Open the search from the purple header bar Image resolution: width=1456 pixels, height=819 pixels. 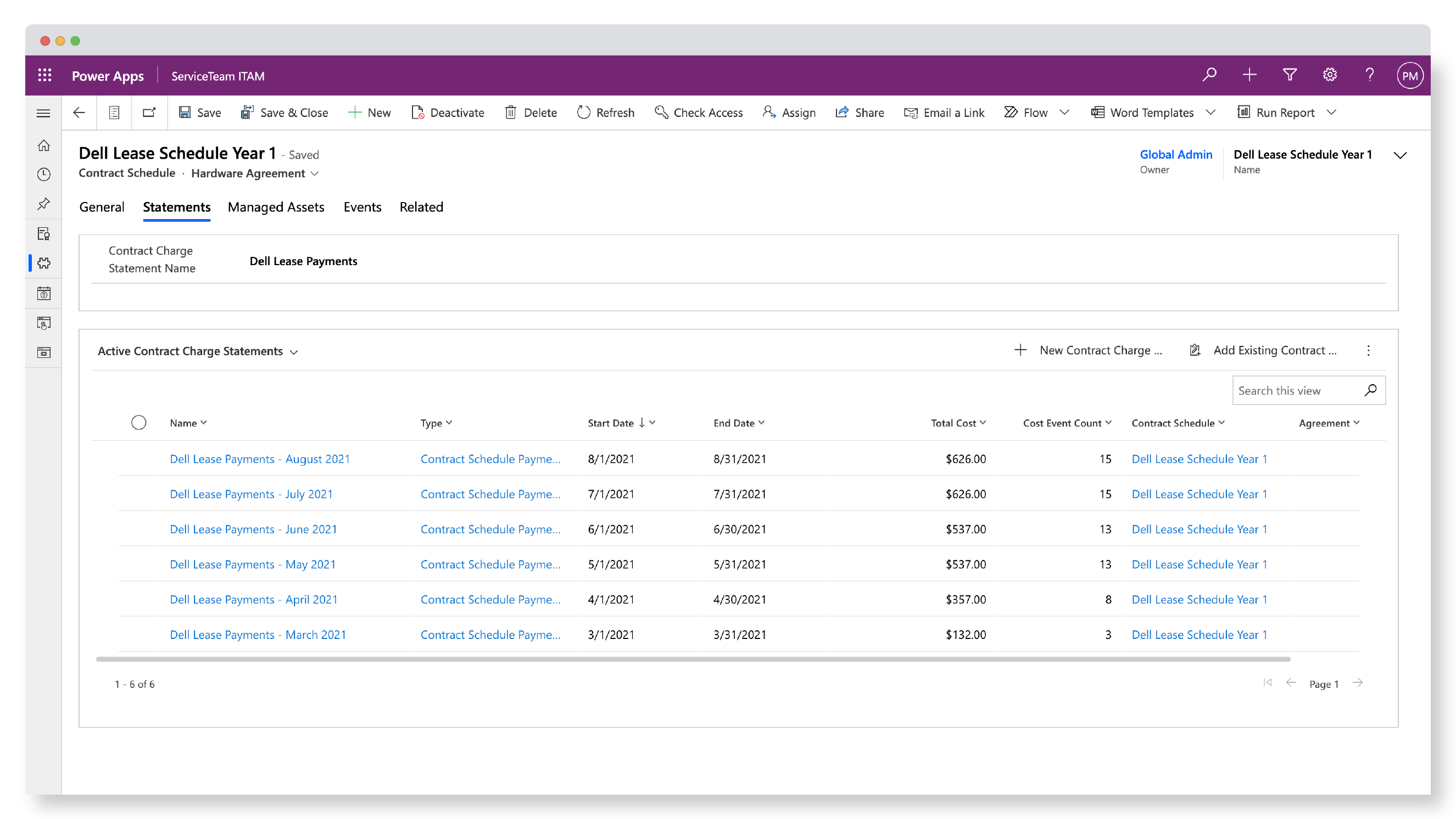coord(1209,75)
